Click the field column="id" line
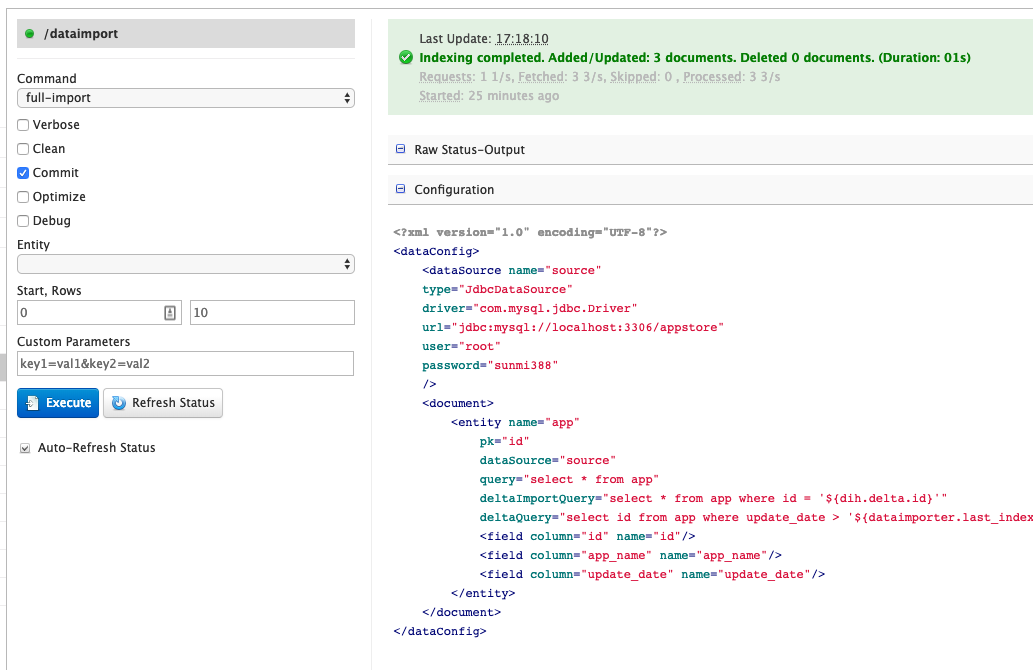The height and width of the screenshot is (670, 1033). [588, 536]
